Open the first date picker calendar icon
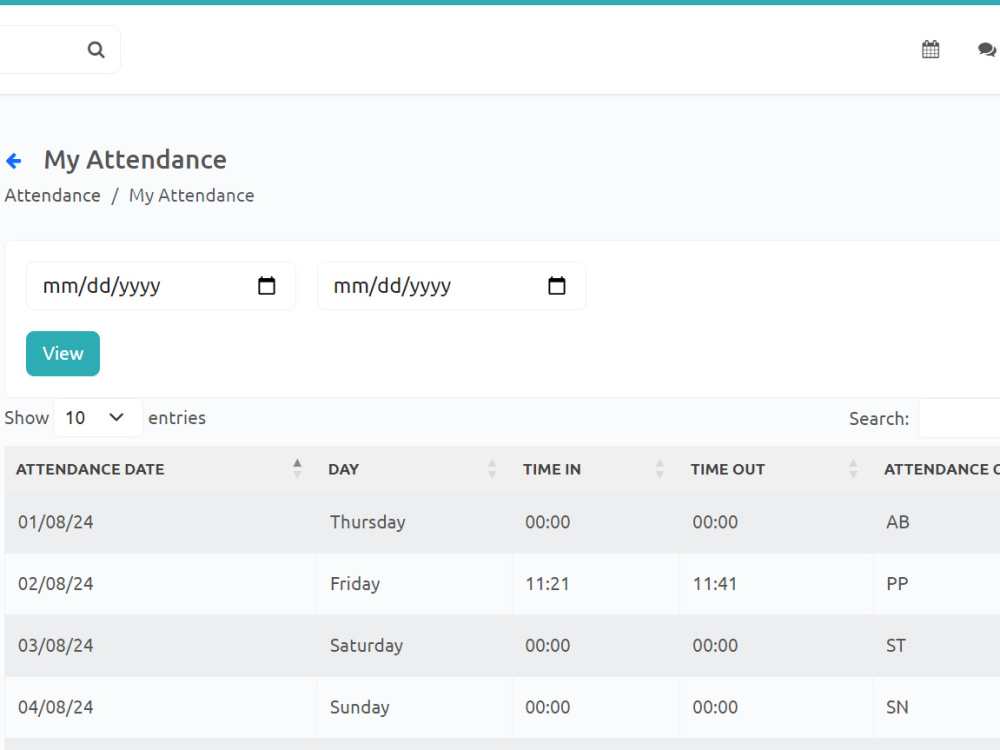This screenshot has width=1000, height=750. point(267,286)
